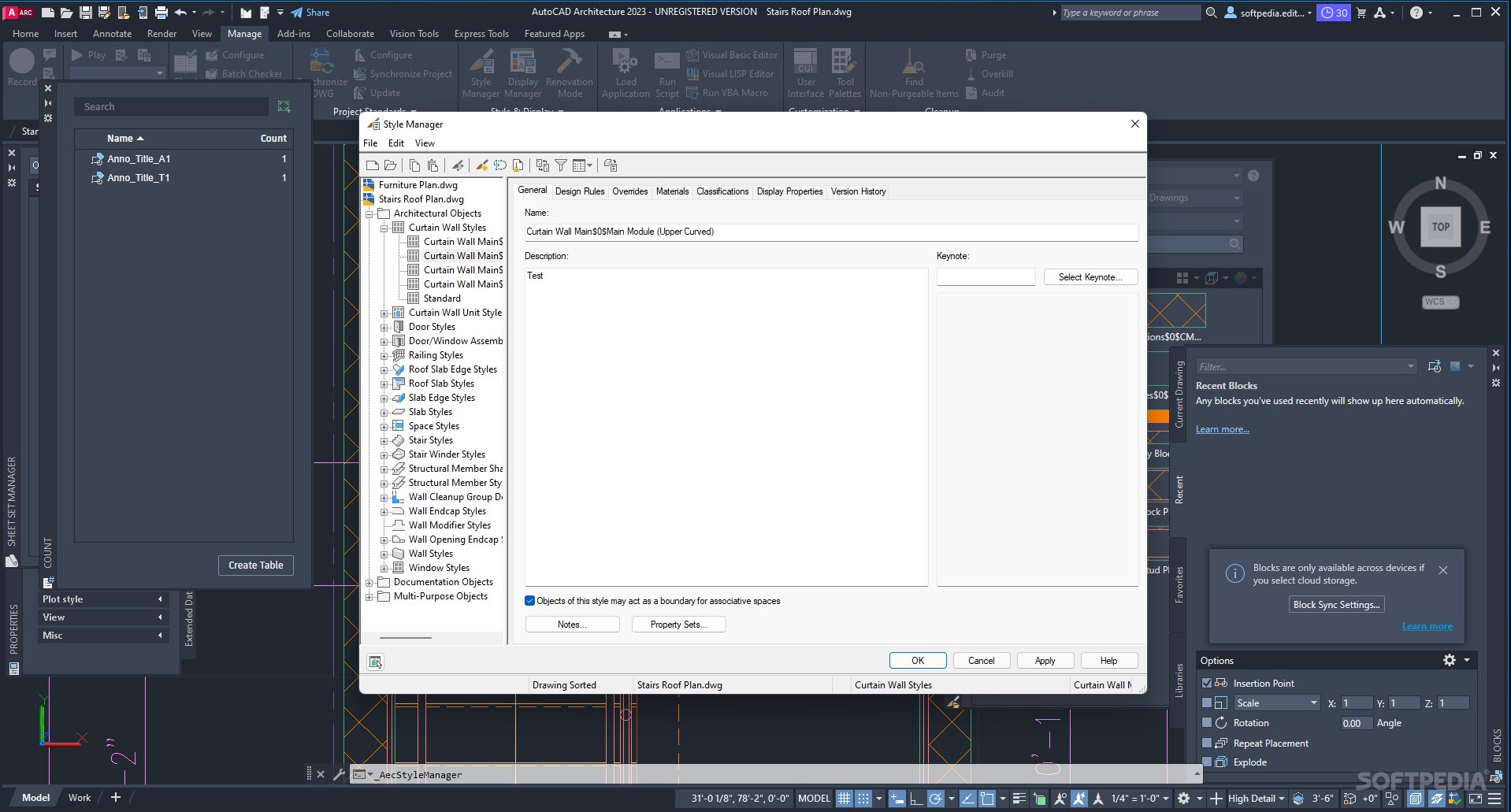Click Select Keynote button
1511x812 pixels.
click(1090, 277)
